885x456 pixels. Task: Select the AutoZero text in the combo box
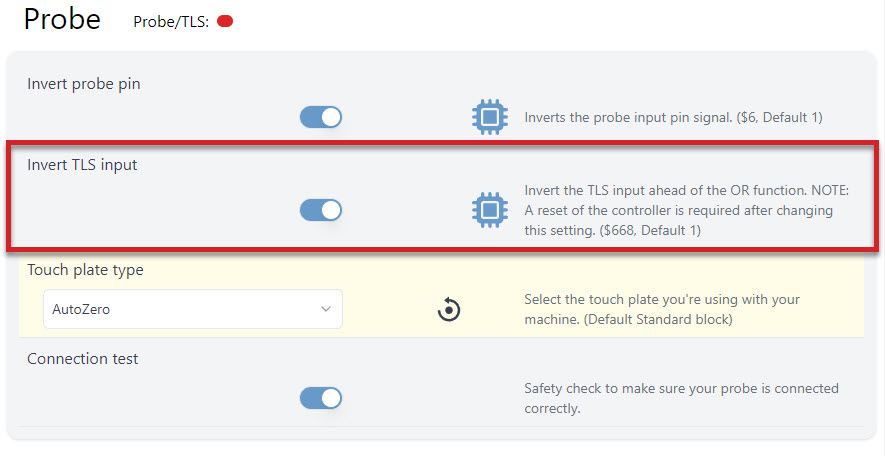(x=81, y=309)
